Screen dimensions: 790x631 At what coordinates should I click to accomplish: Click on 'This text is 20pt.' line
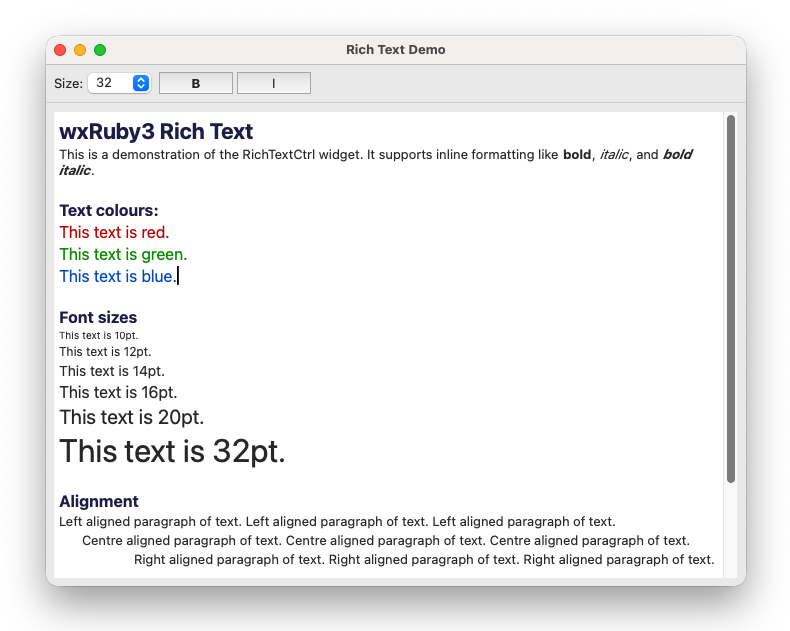pos(131,418)
